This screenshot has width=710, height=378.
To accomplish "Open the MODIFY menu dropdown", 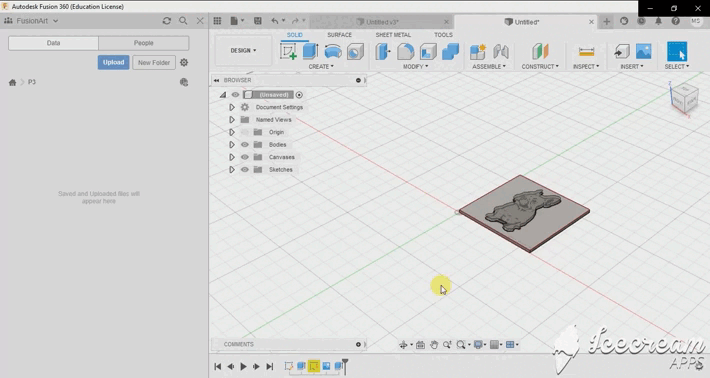I will pyautogui.click(x=415, y=67).
